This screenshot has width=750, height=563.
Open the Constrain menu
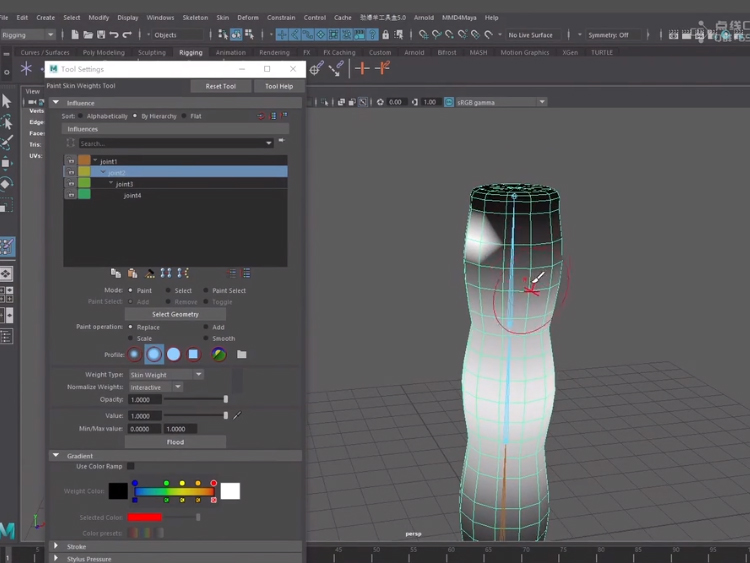click(281, 17)
